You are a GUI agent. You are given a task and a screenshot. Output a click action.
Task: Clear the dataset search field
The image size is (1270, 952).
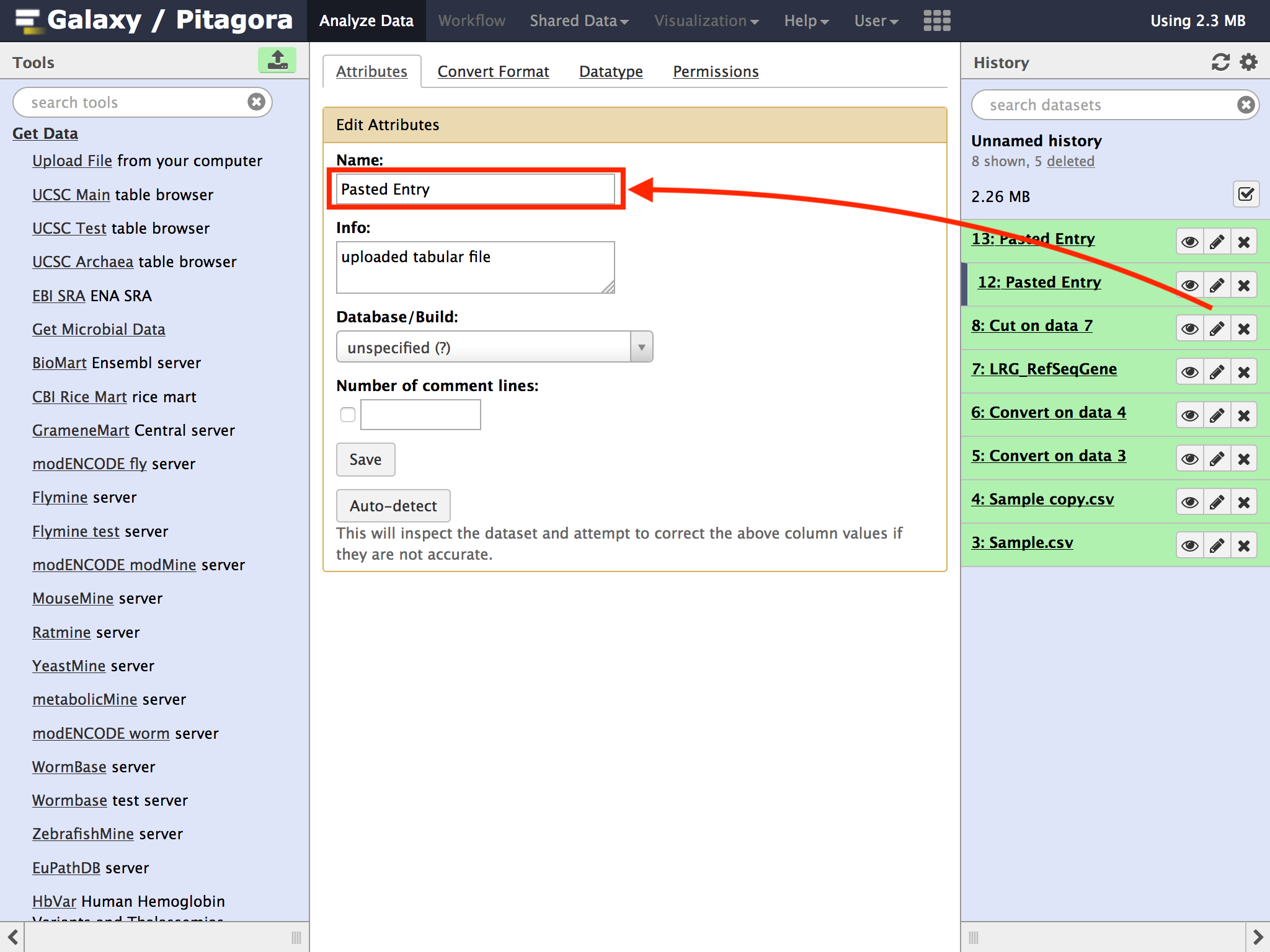(1245, 105)
